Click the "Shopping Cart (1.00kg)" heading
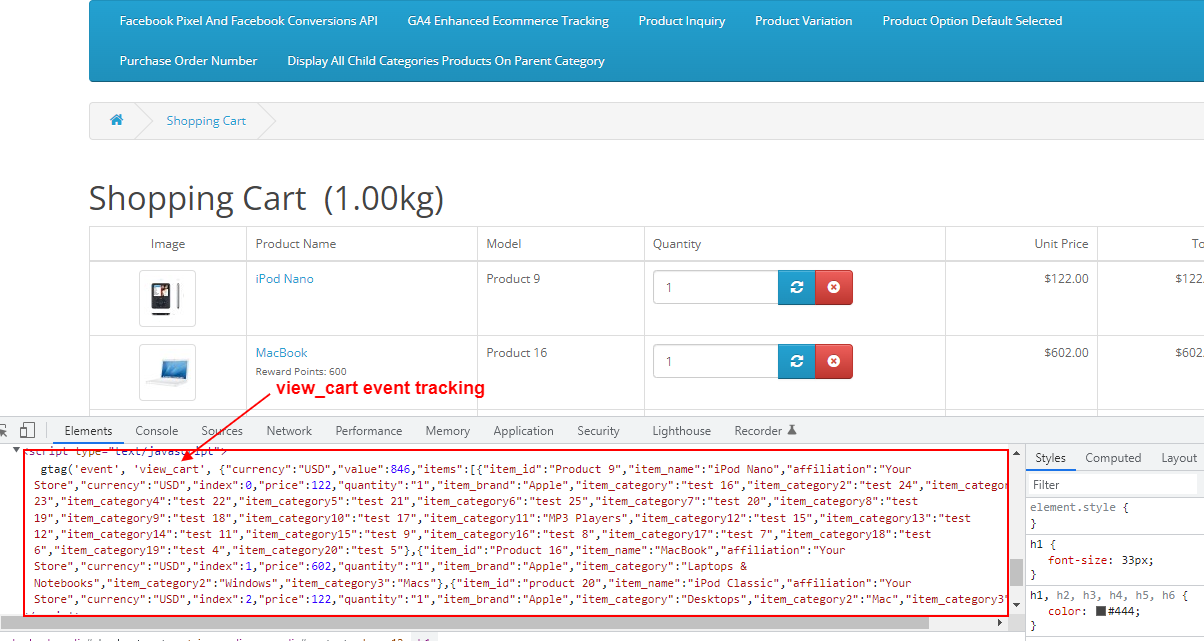This screenshot has width=1204, height=641. coord(266,198)
